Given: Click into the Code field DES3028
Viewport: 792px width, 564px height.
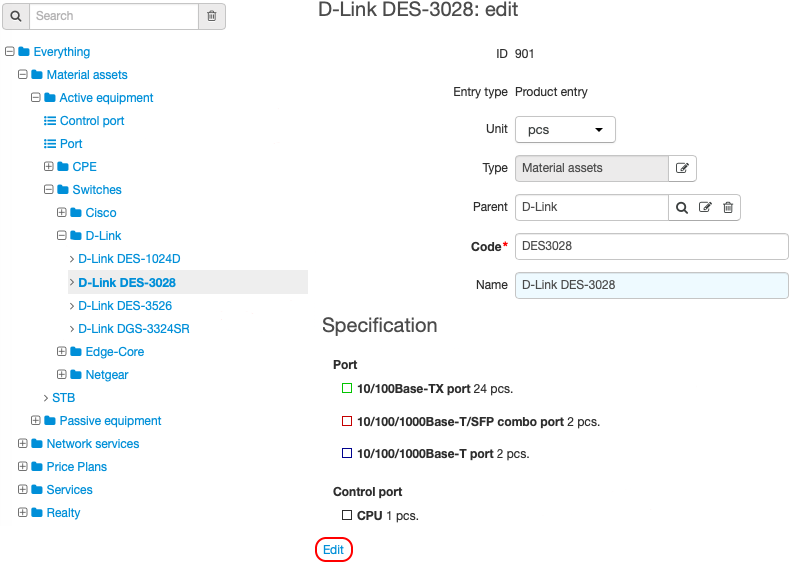Looking at the screenshot, I should pos(652,246).
